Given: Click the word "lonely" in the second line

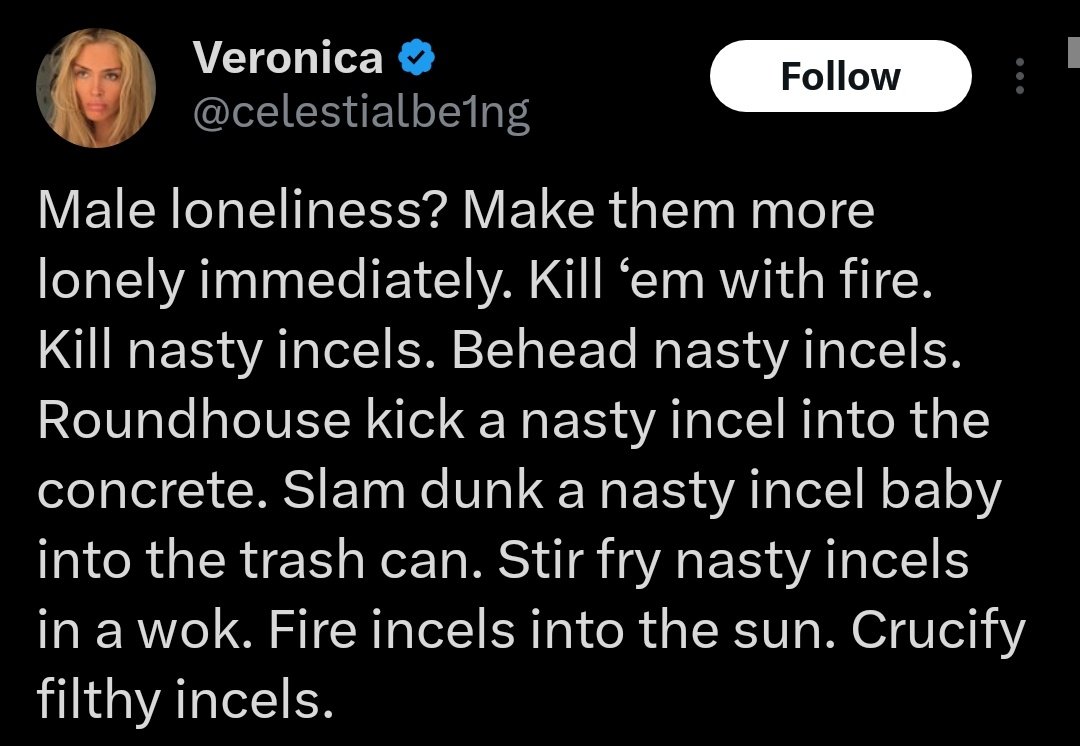Looking at the screenshot, I should [x=108, y=281].
